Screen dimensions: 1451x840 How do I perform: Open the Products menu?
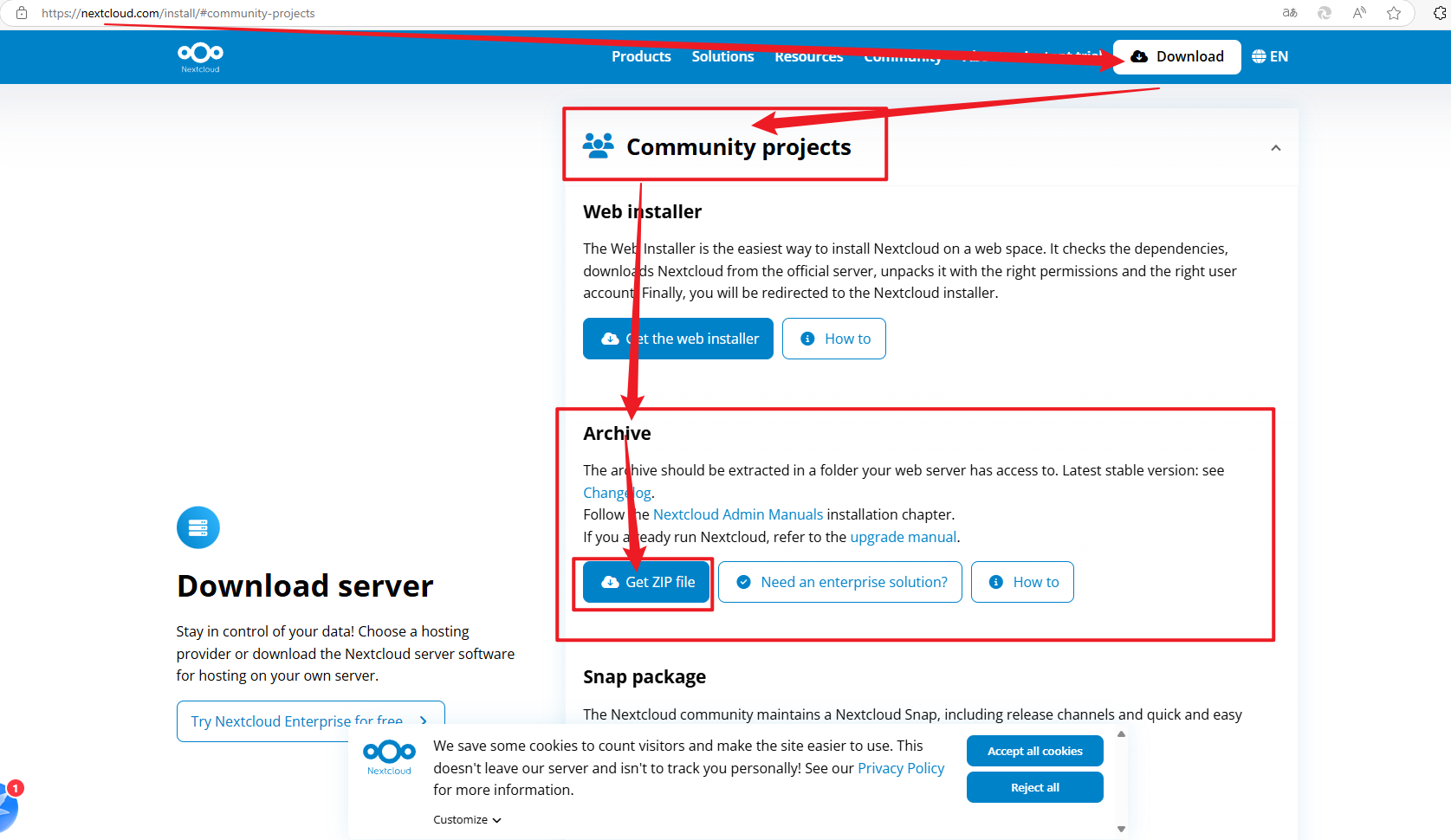pyautogui.click(x=641, y=56)
